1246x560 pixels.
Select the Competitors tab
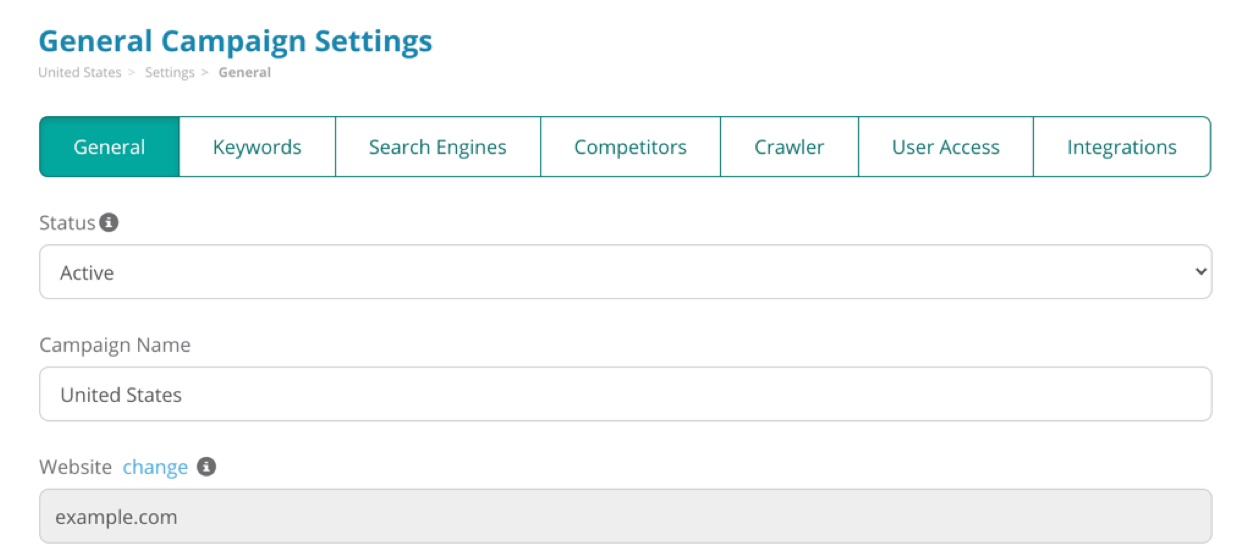point(630,147)
